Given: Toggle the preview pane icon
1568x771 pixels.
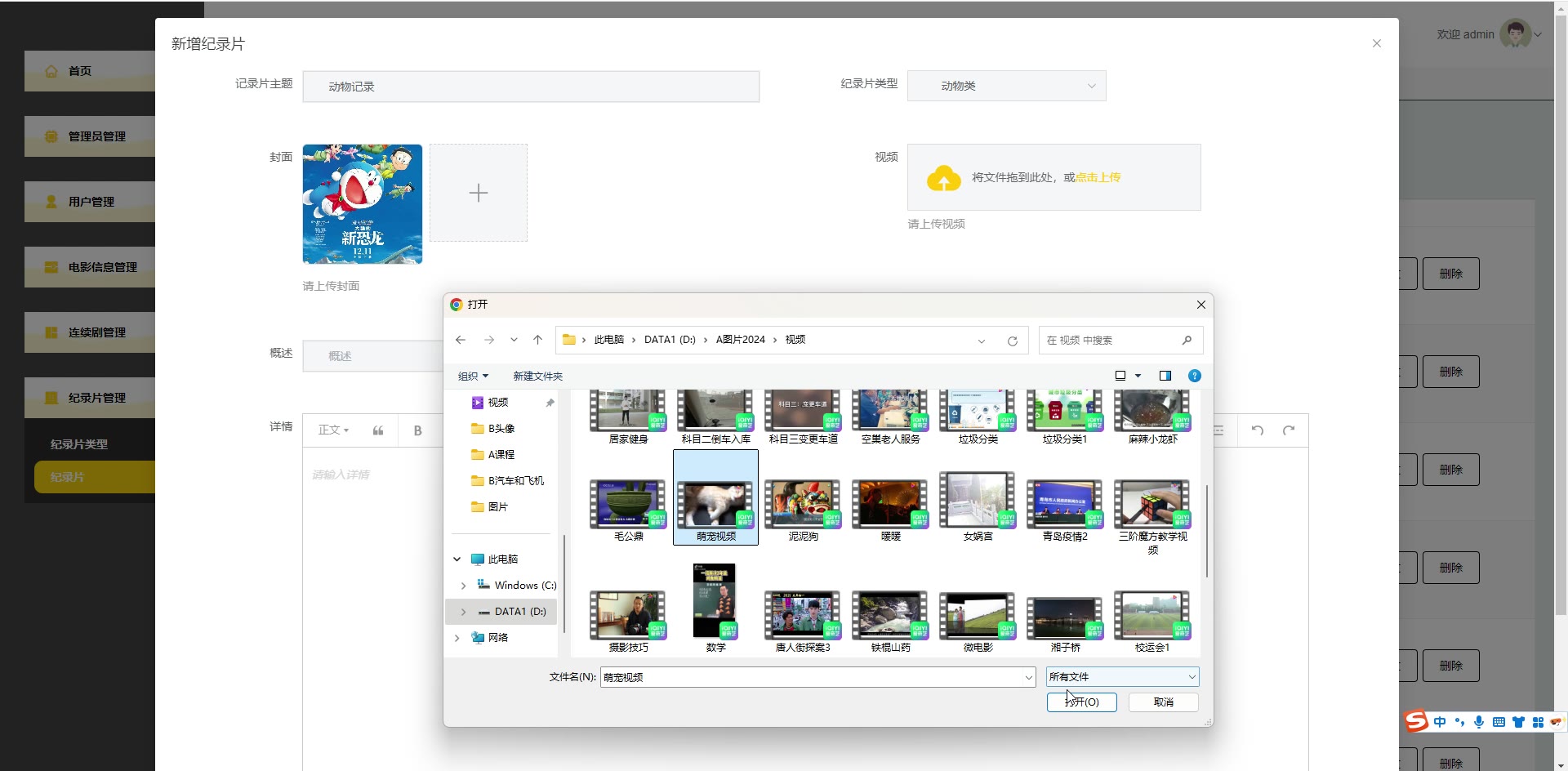Looking at the screenshot, I should pyautogui.click(x=1165, y=376).
